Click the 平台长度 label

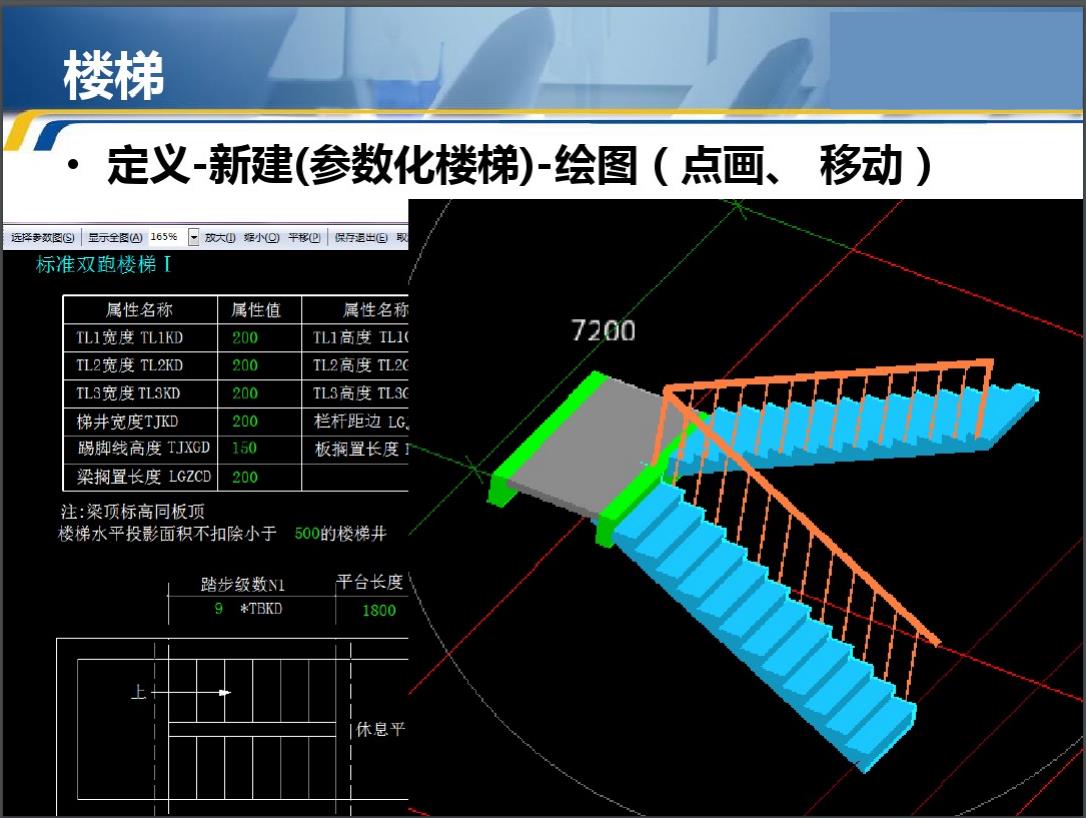point(370,582)
